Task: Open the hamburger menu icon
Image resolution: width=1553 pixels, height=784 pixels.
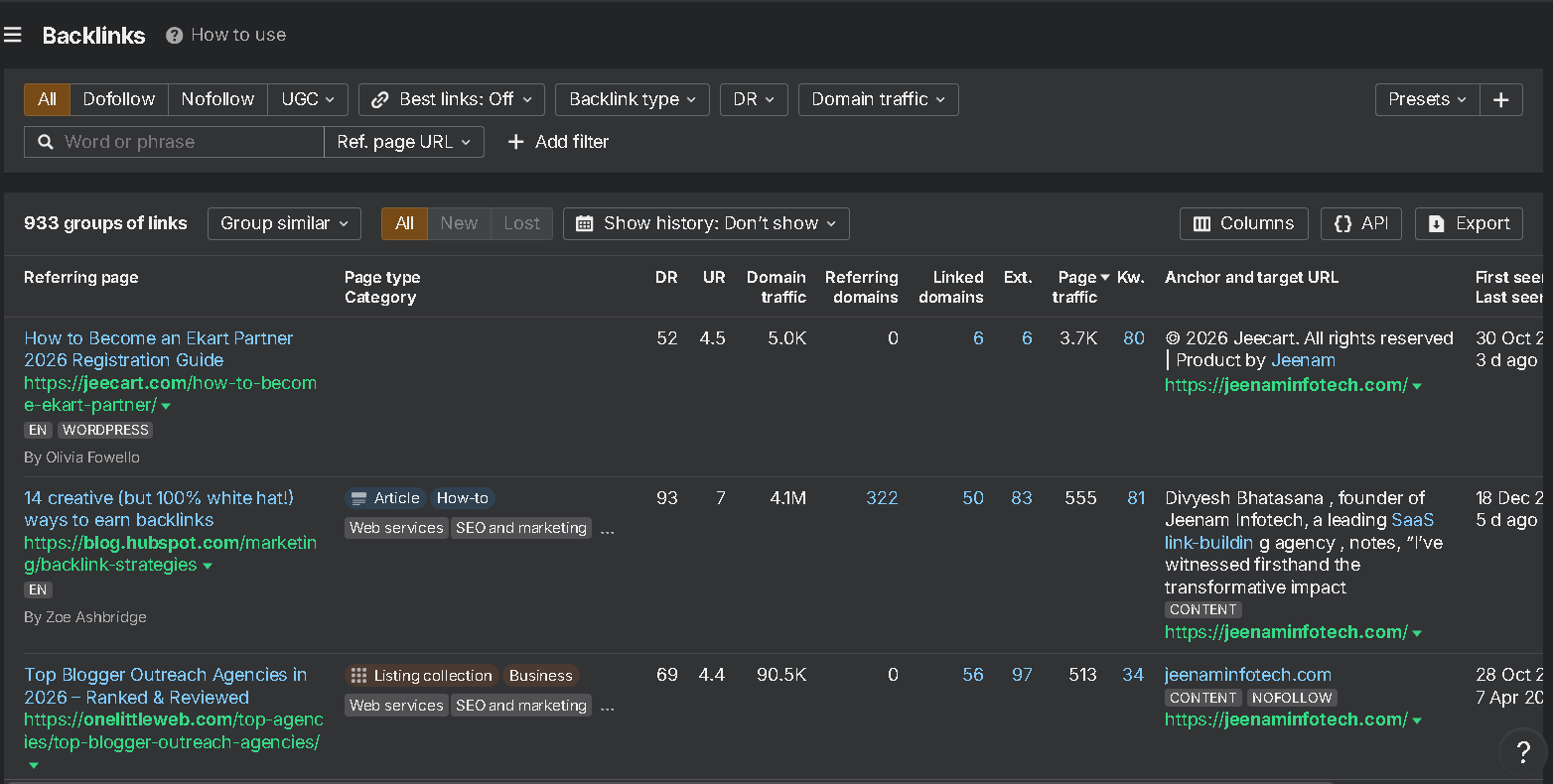Action: pos(13,35)
